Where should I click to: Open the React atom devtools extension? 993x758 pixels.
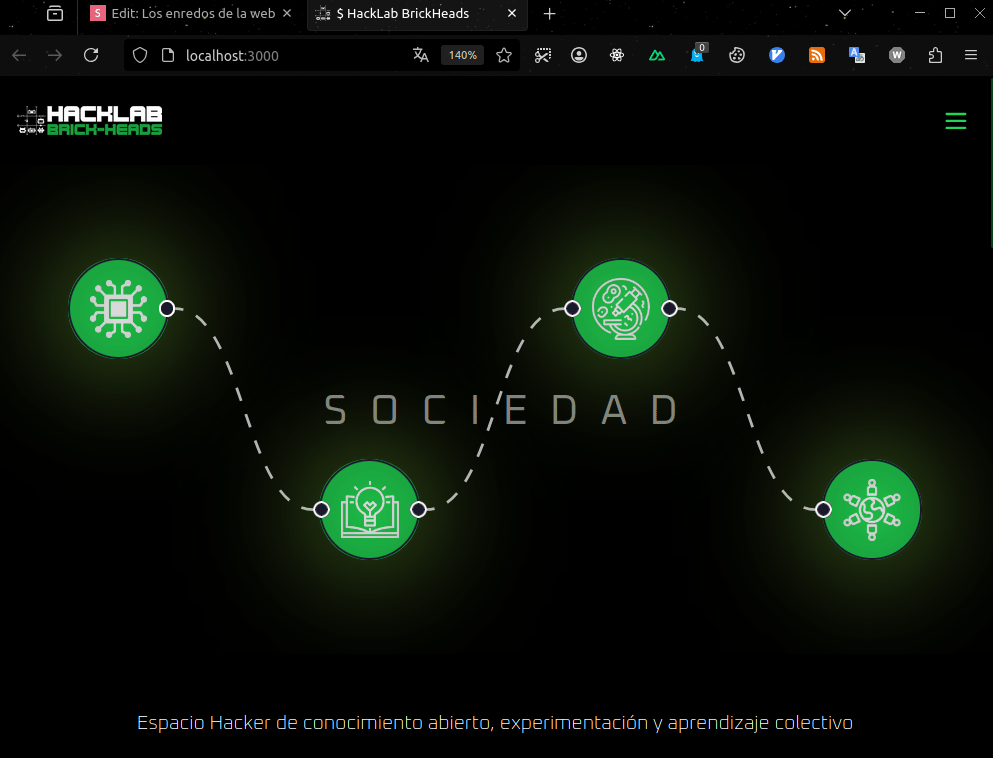click(617, 55)
